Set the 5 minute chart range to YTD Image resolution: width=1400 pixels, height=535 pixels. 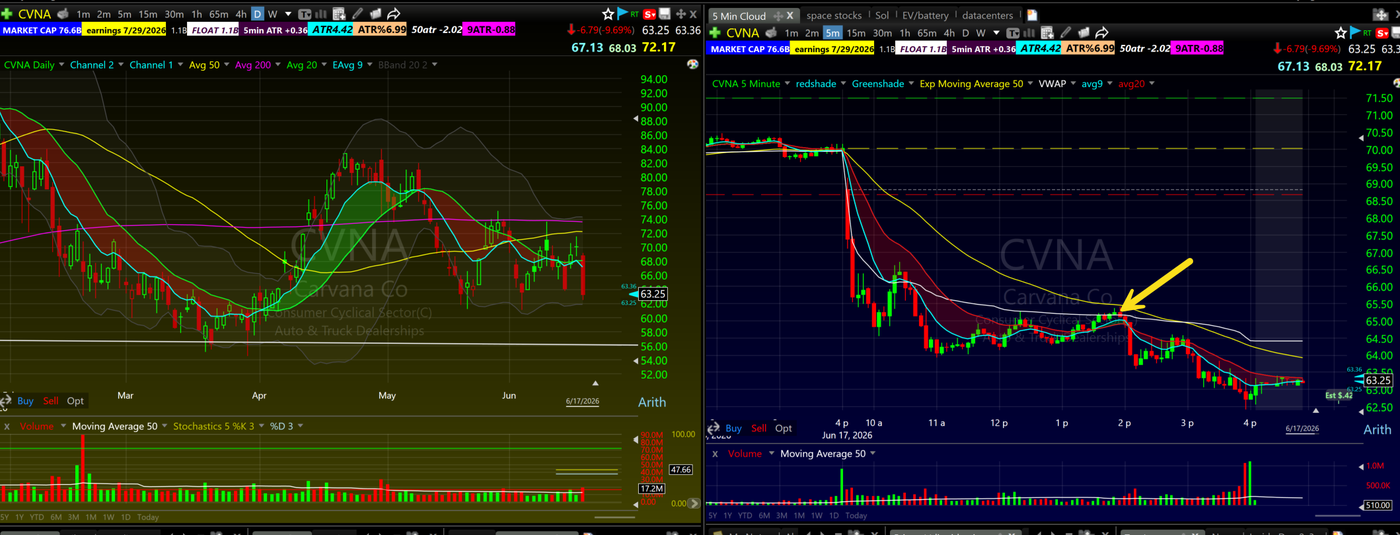point(744,515)
